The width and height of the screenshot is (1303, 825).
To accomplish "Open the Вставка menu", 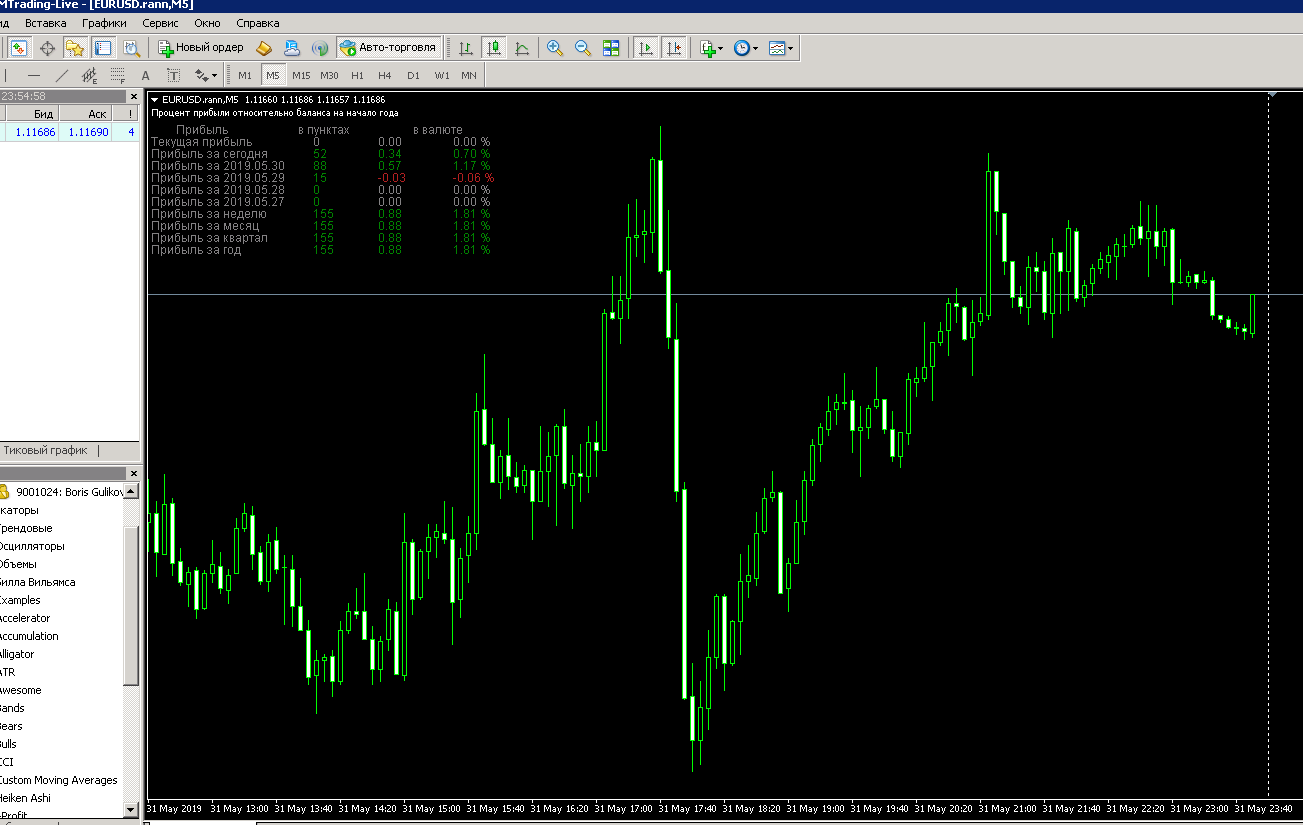I will pyautogui.click(x=46, y=22).
